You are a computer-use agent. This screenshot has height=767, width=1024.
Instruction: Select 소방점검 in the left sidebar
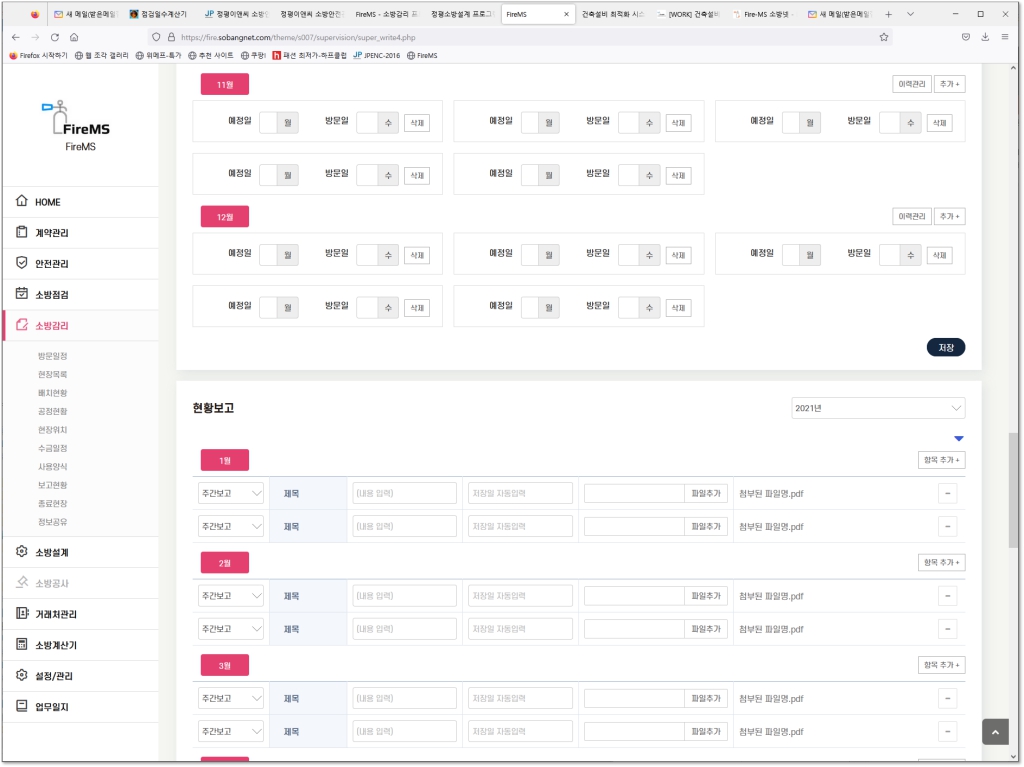pos(52,295)
